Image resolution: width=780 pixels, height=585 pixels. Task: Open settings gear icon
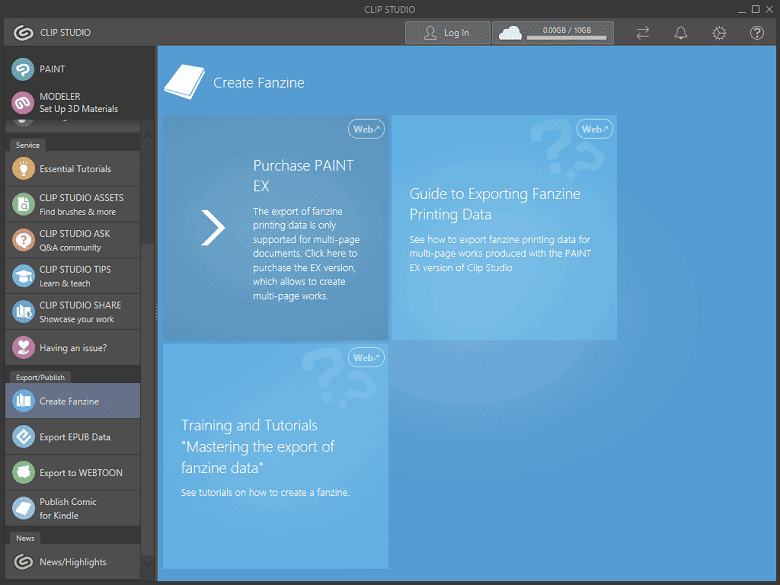click(x=719, y=33)
